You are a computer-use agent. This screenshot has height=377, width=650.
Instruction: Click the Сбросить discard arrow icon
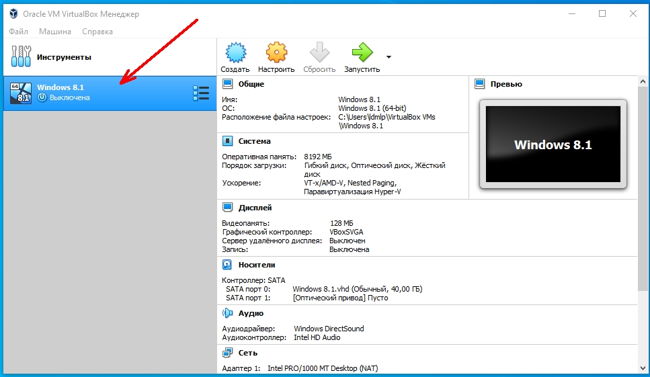(x=319, y=53)
